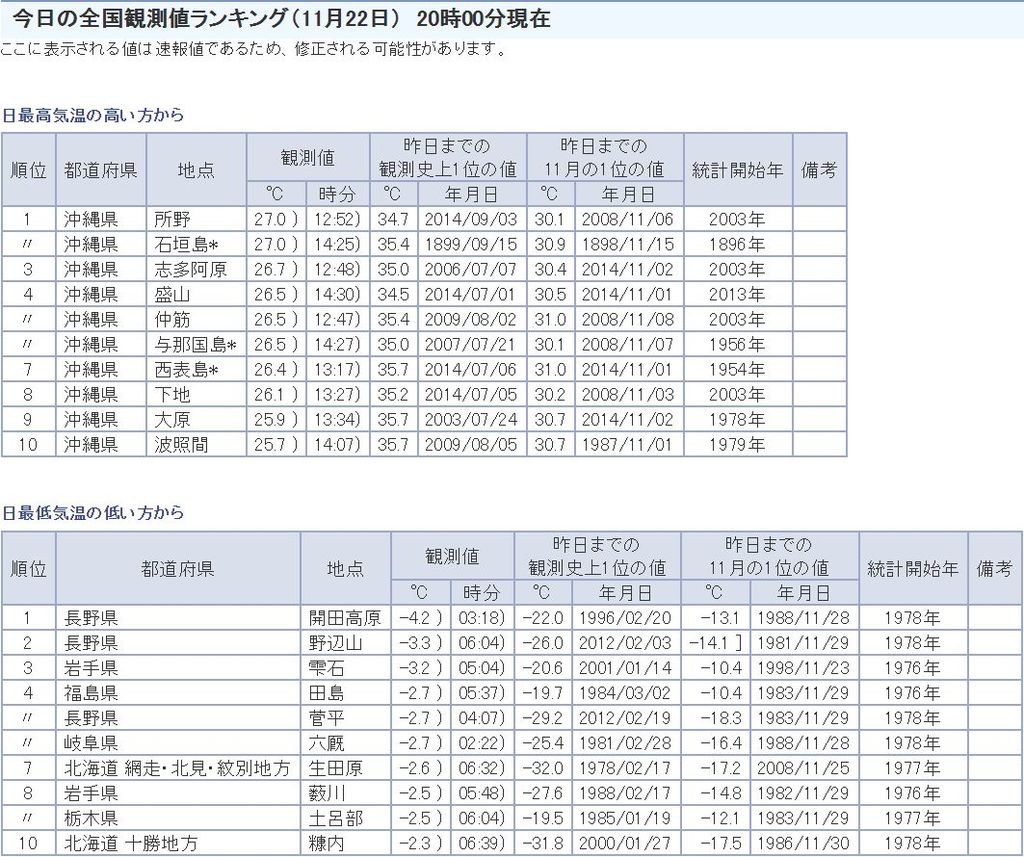Select the 開田高原 station cell

[x=346, y=618]
